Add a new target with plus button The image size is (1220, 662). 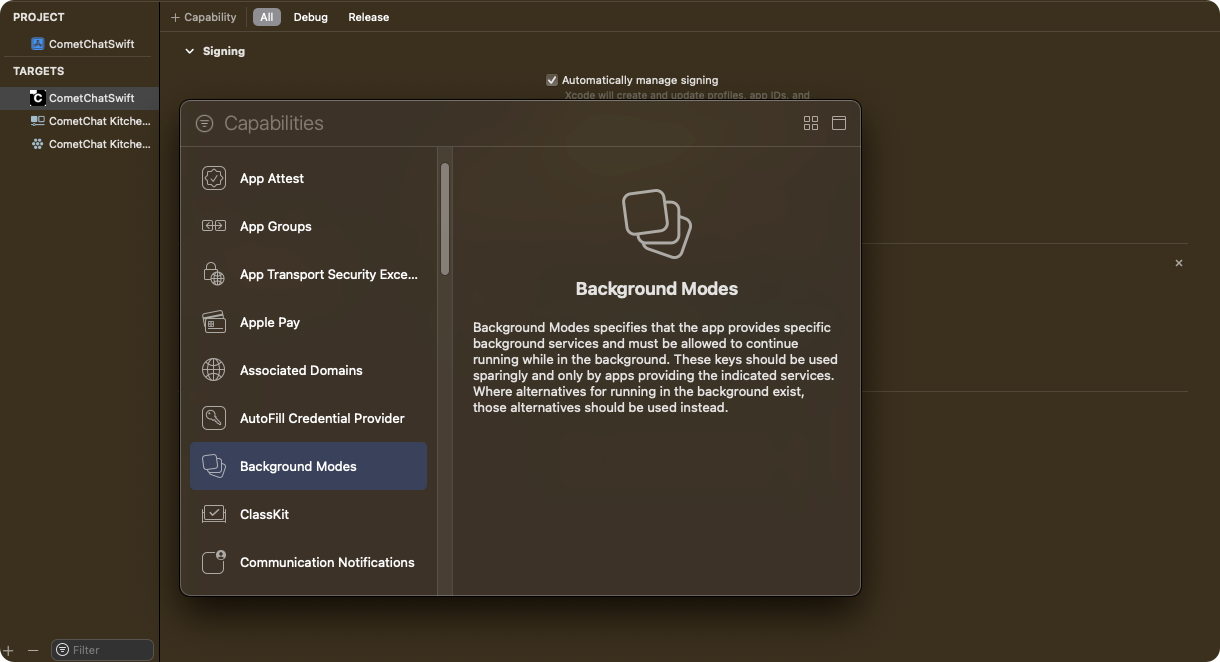pos(8,650)
